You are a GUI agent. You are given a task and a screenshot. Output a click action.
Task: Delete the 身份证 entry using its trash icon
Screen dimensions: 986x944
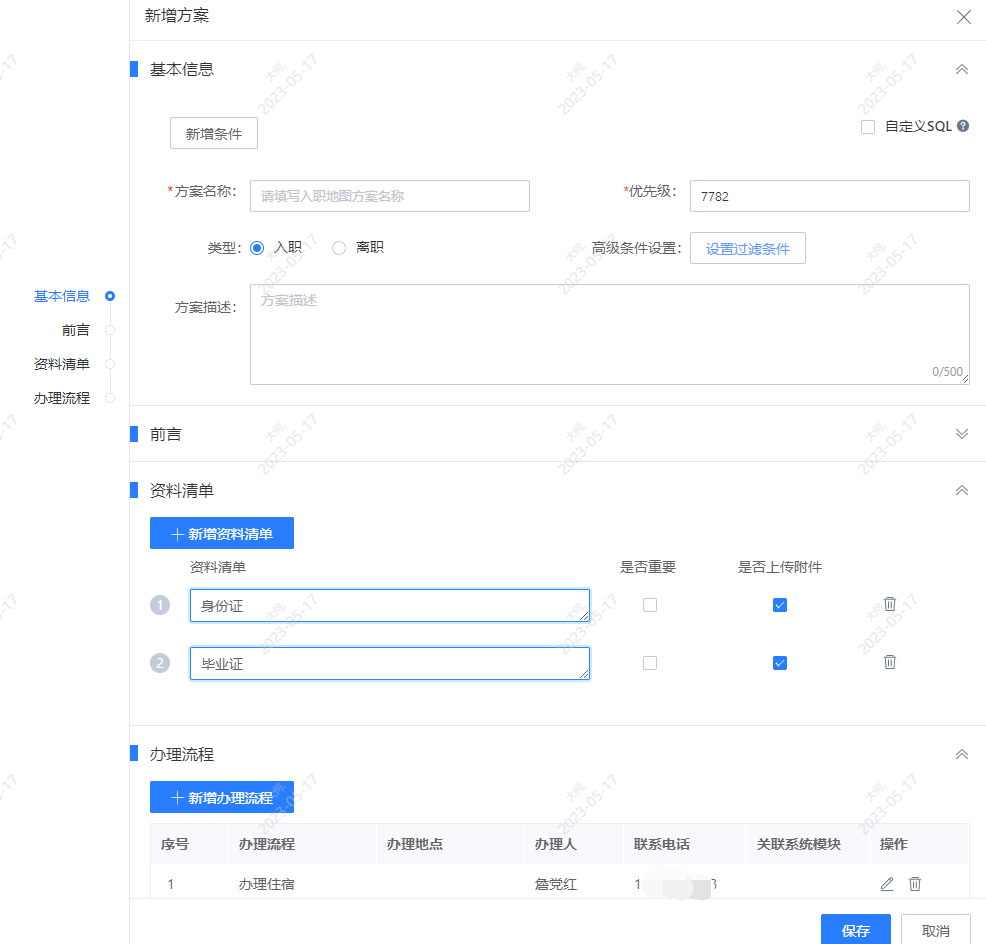coord(890,604)
